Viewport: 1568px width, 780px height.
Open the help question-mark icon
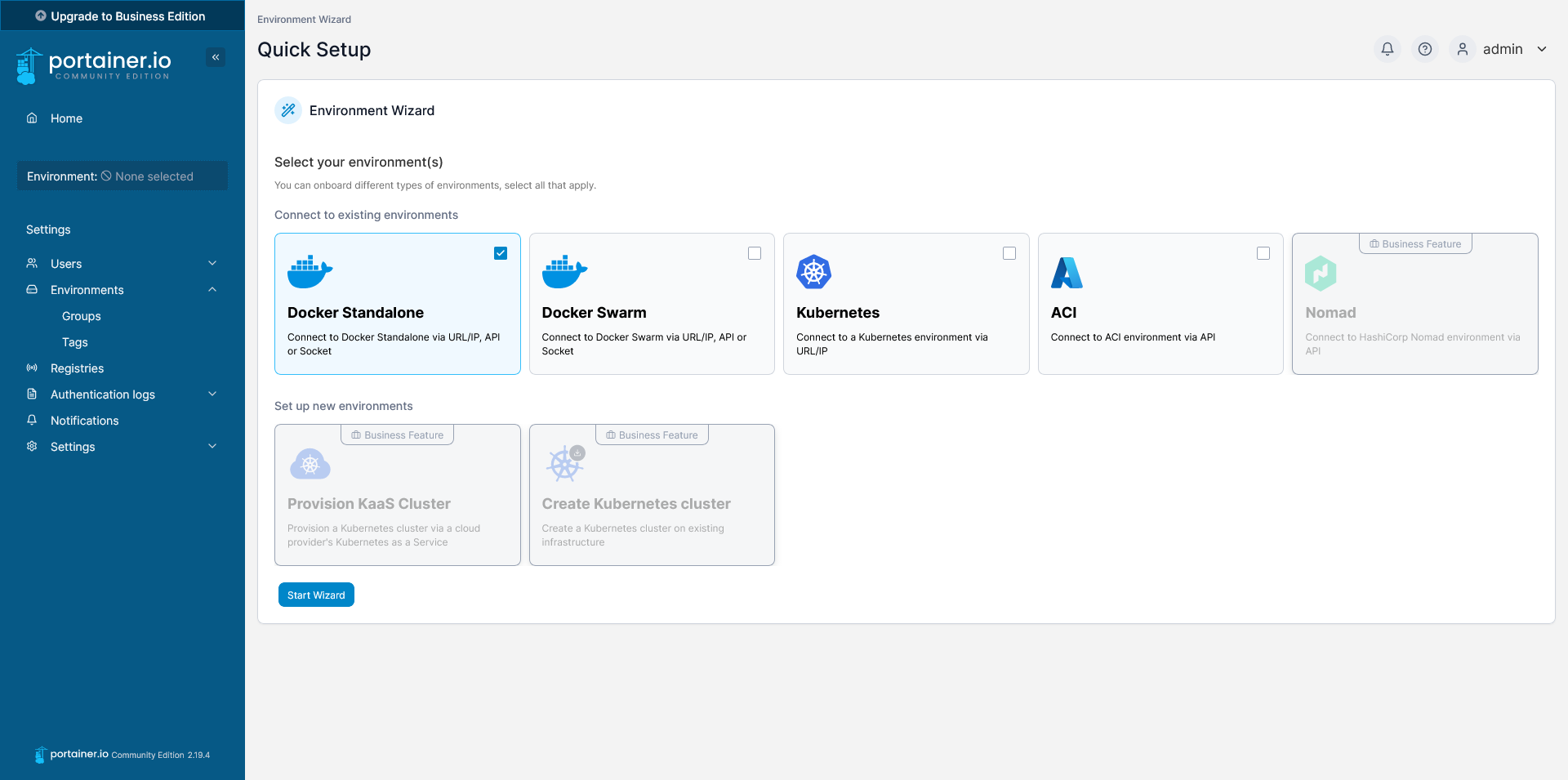click(1424, 49)
